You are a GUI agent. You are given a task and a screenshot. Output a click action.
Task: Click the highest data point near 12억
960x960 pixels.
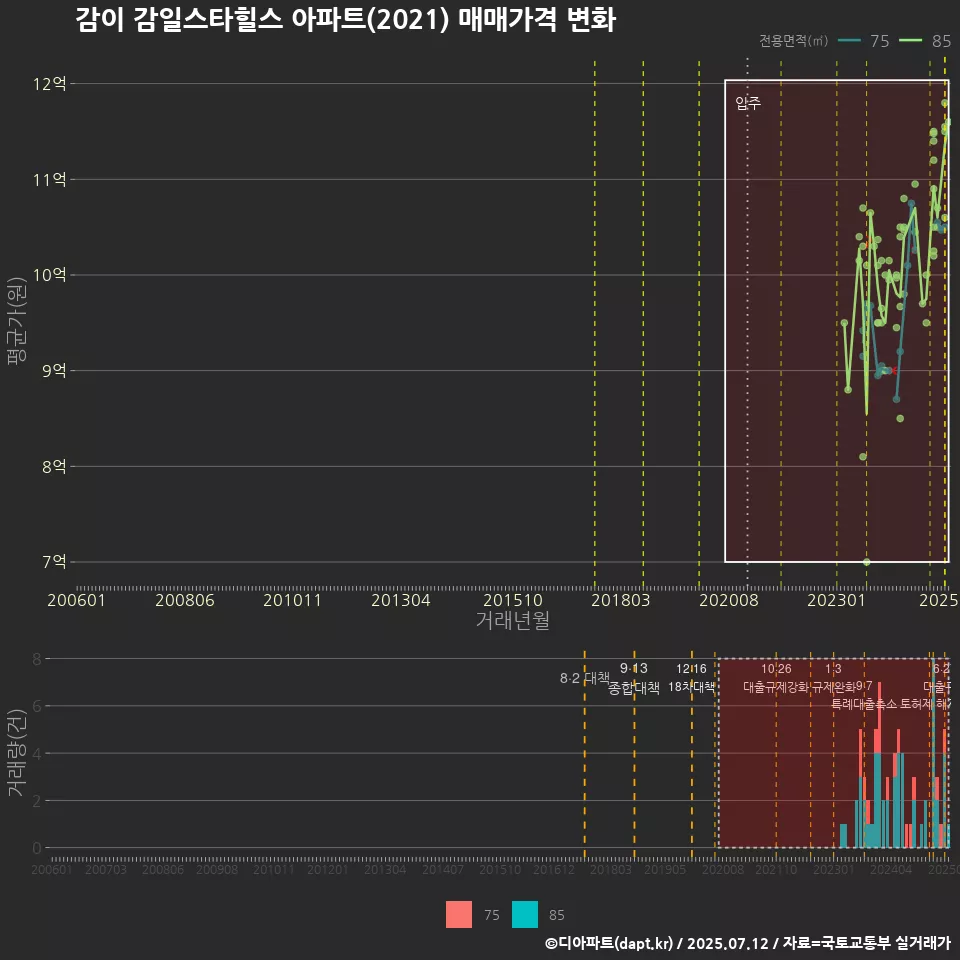coord(945,103)
